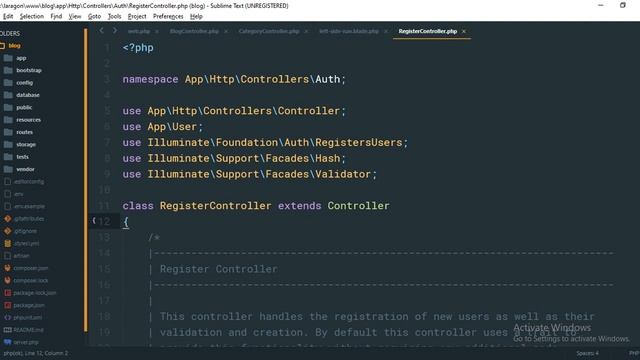Click 'RegistersUsers' on line 7
Viewport: 640px width, 360px height.
click(358, 142)
